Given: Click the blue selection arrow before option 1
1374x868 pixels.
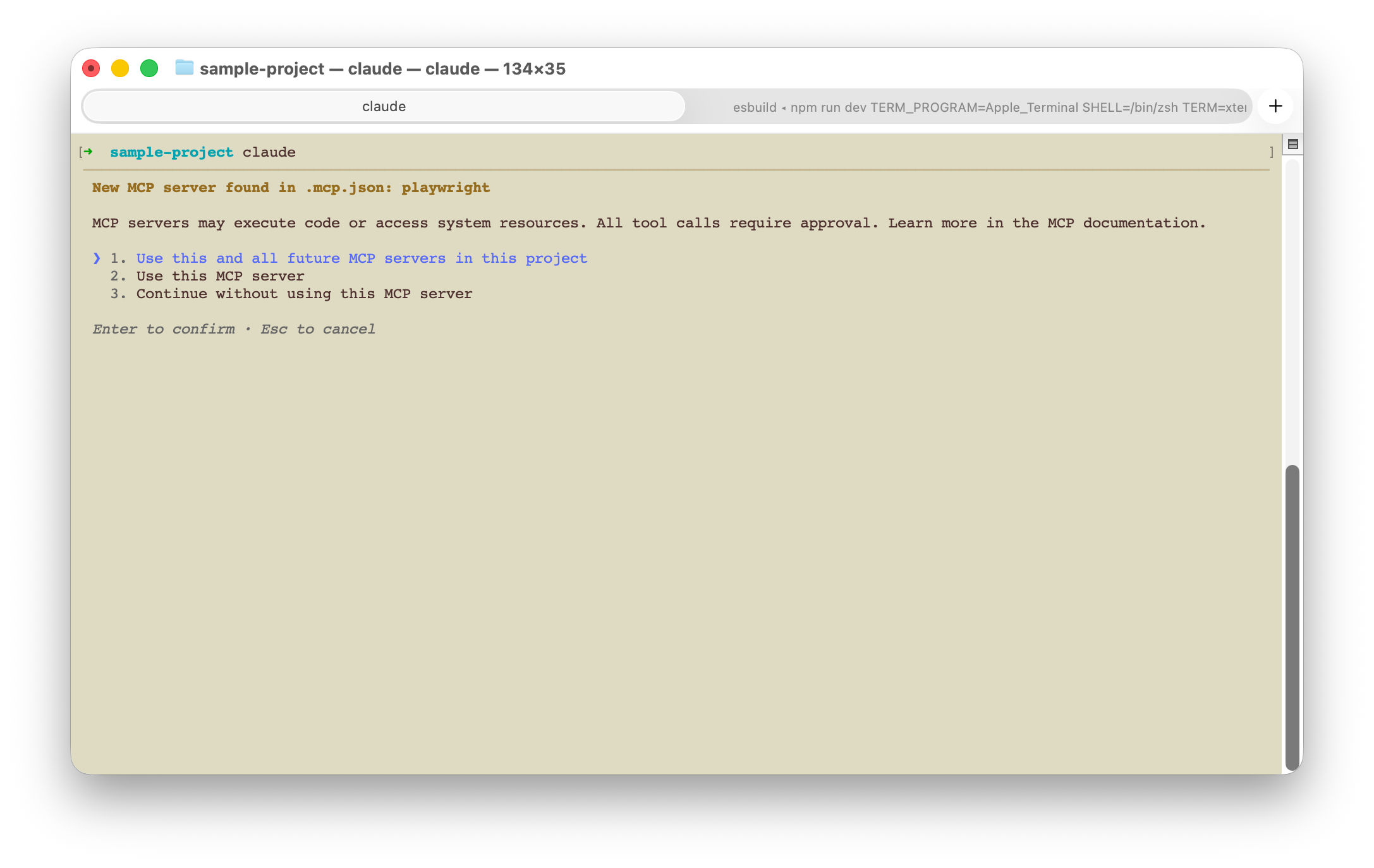Looking at the screenshot, I should click(x=97, y=258).
